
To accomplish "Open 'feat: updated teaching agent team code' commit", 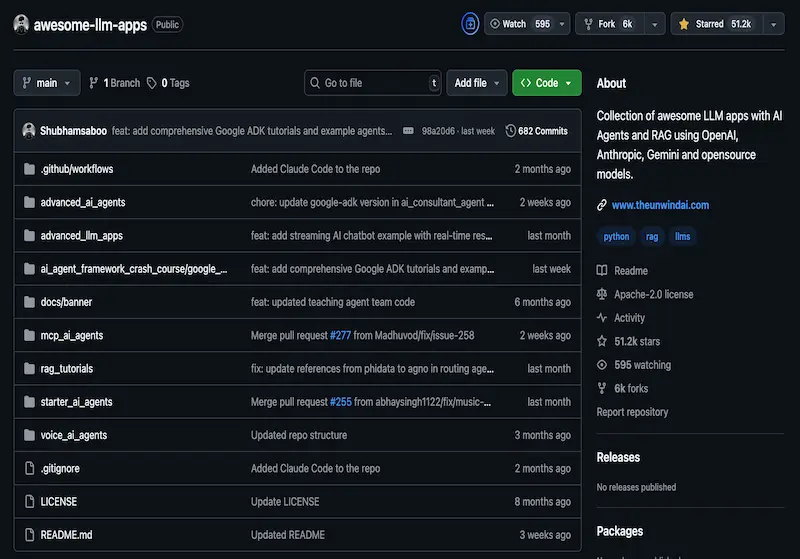I will point(333,302).
